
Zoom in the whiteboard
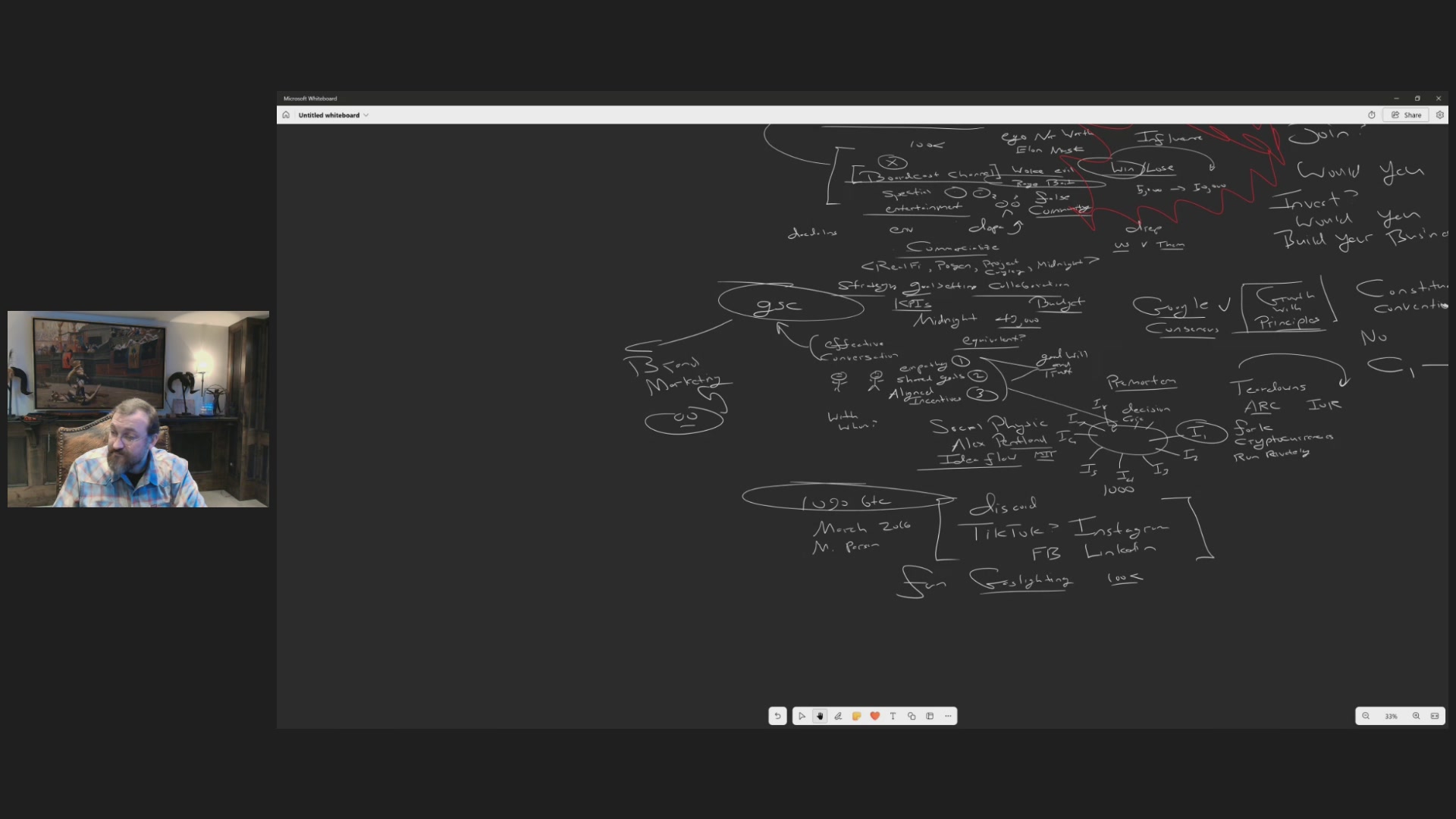(1416, 716)
